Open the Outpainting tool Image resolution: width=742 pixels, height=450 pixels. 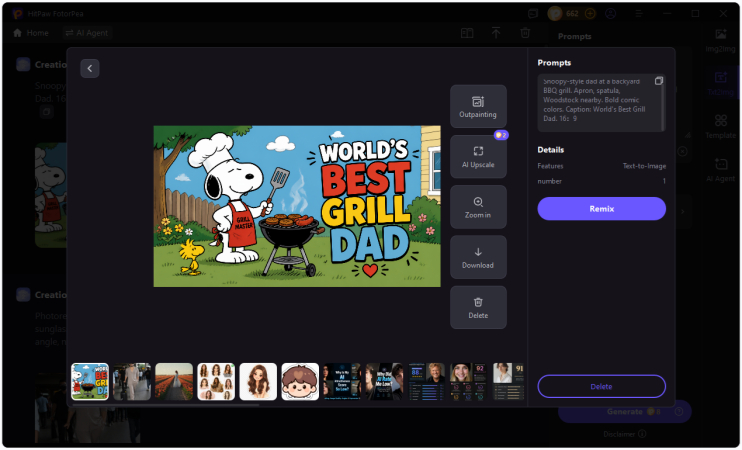point(478,106)
